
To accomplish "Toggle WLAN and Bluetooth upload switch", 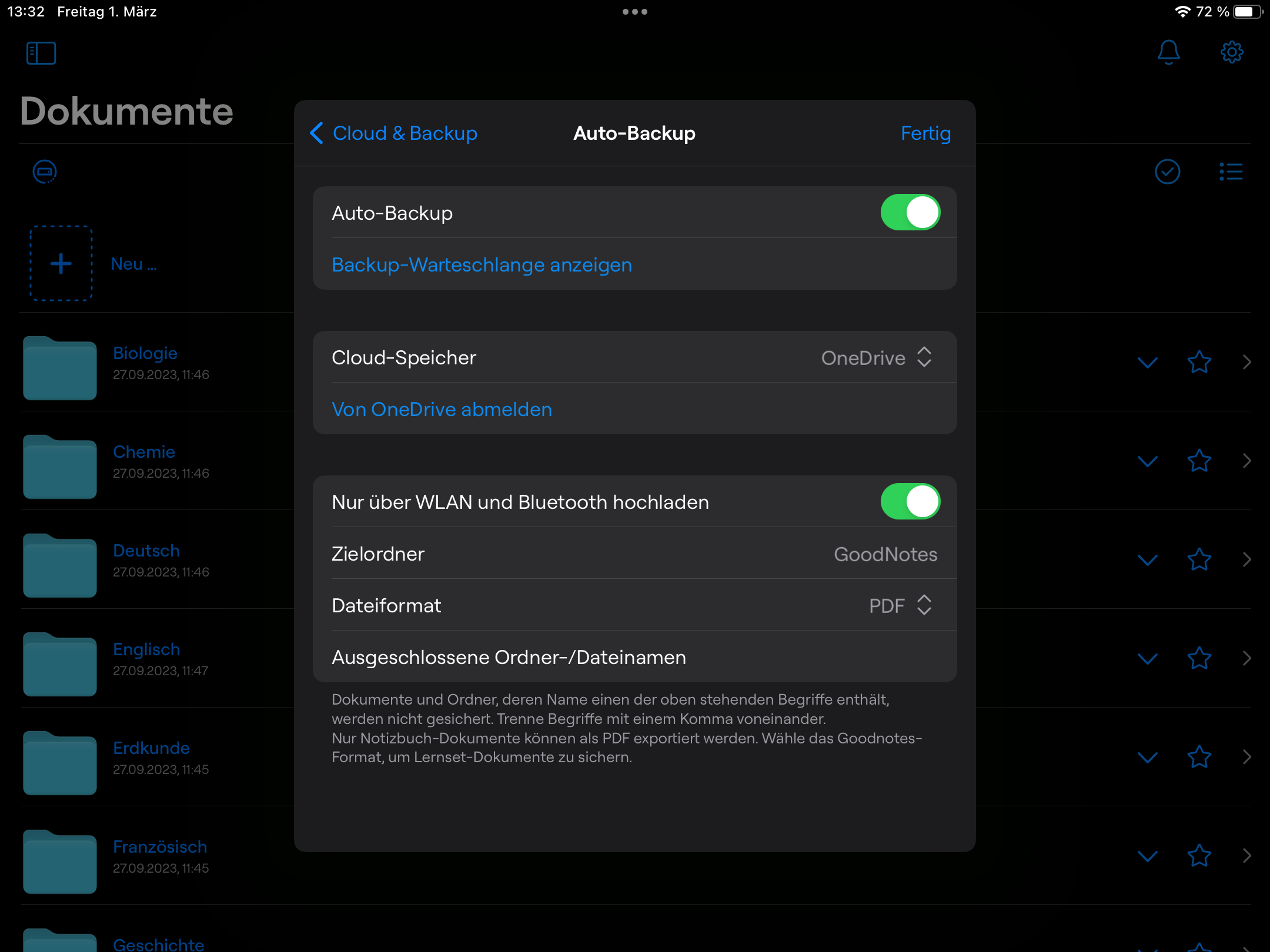I will coord(910,502).
